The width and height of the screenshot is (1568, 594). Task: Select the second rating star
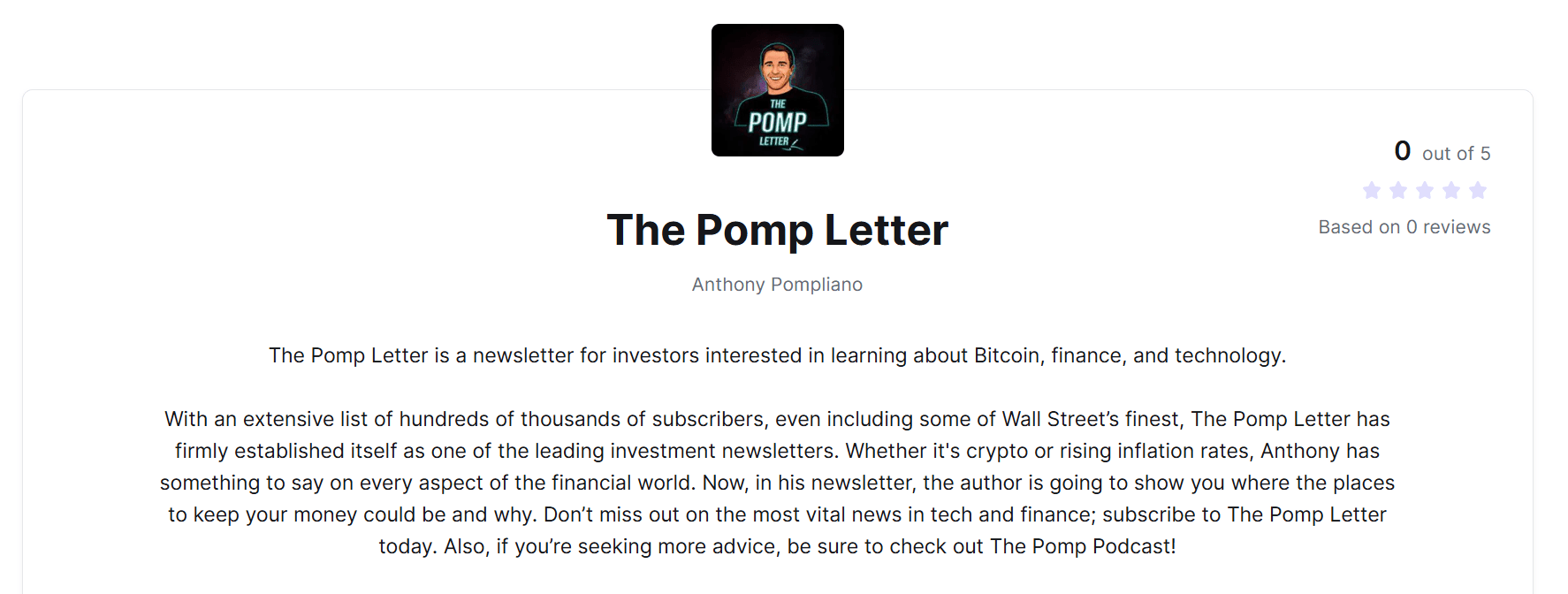[1398, 190]
